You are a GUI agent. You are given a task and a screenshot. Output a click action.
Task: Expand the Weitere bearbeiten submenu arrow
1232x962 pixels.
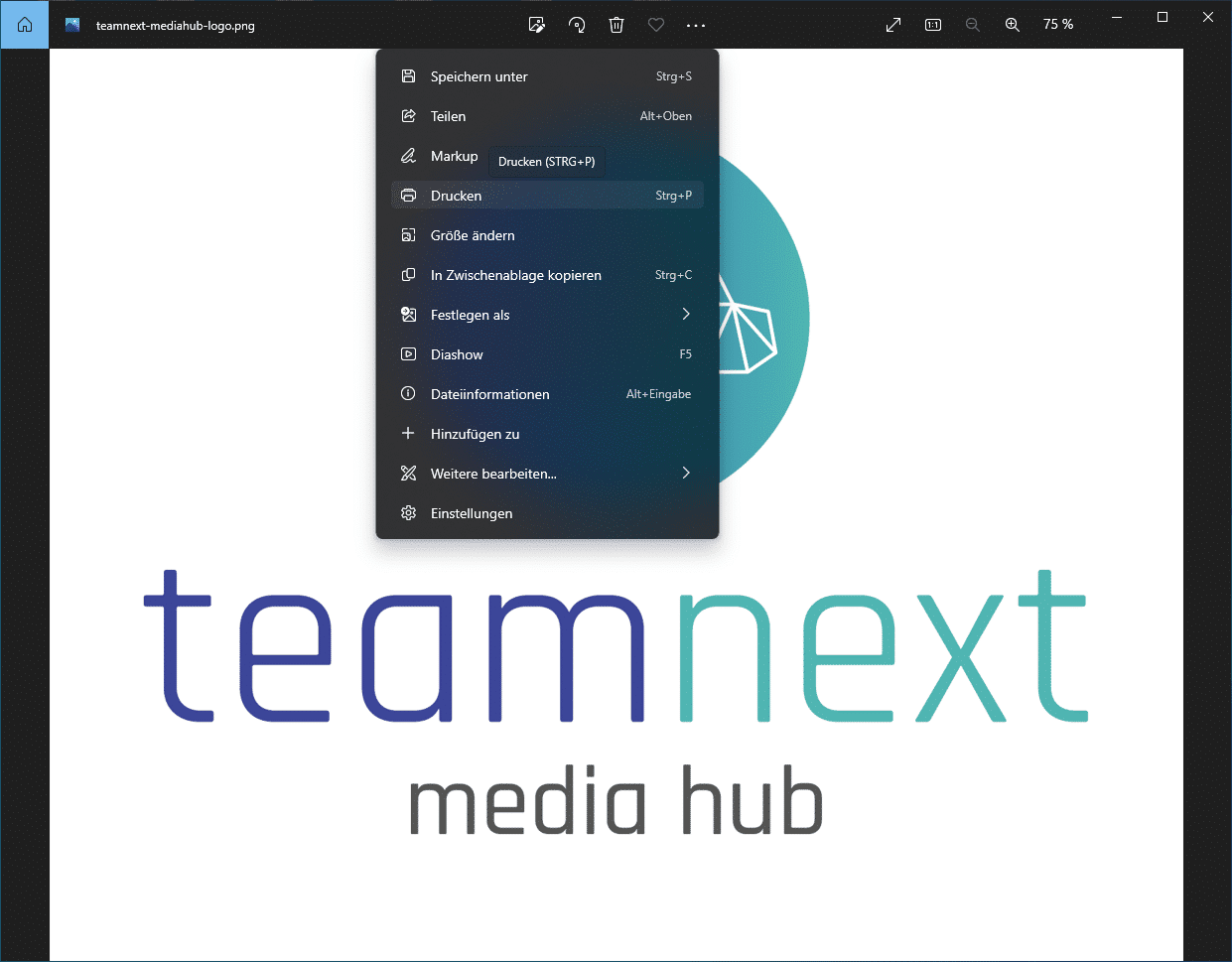(686, 473)
